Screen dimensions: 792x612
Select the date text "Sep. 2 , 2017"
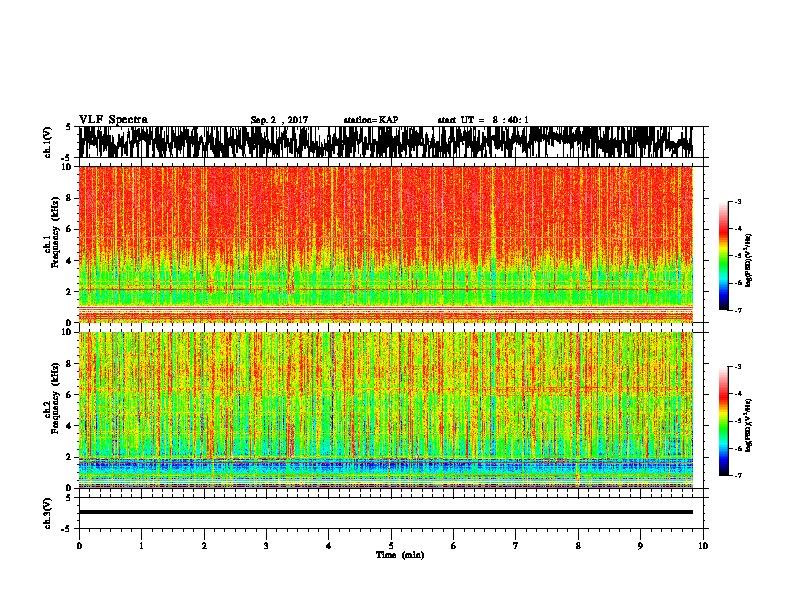point(279,120)
